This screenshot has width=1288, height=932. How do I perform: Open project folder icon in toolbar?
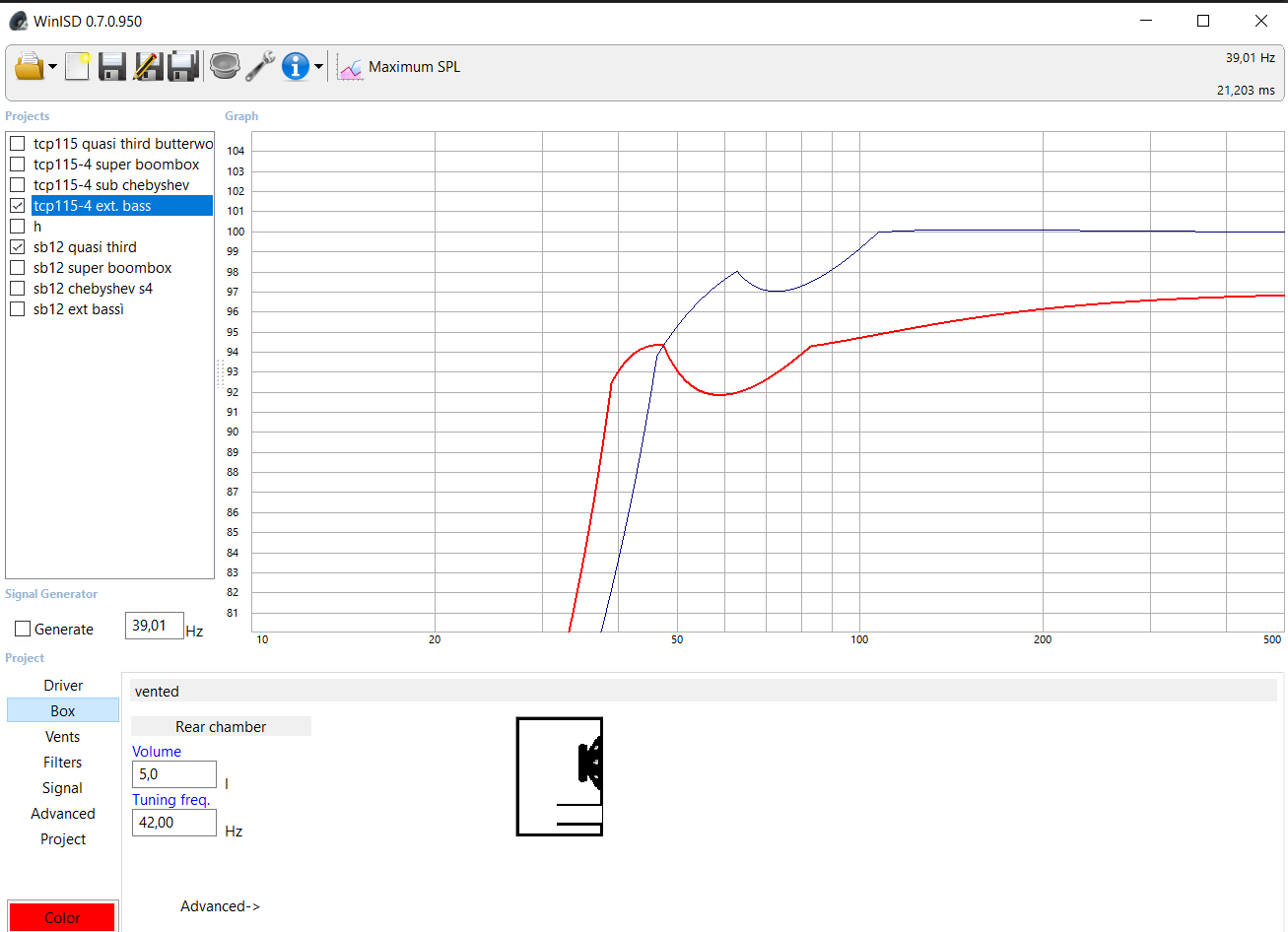pos(30,66)
